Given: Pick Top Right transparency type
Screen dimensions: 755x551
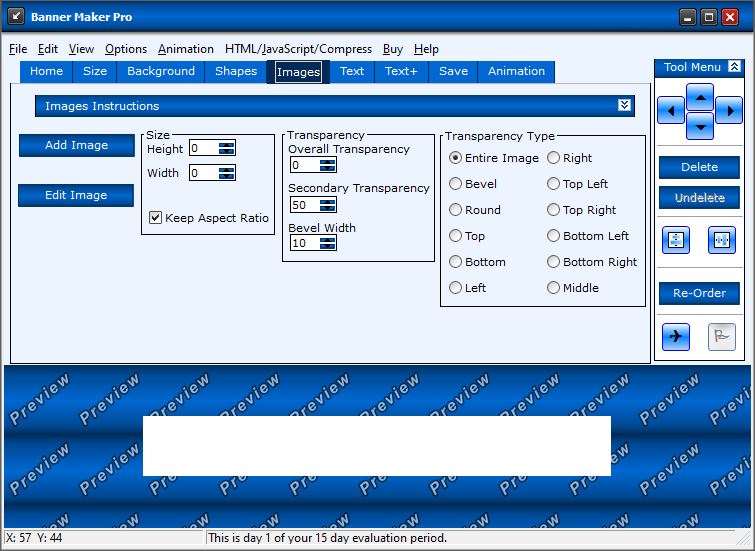Looking at the screenshot, I should 582,210.
